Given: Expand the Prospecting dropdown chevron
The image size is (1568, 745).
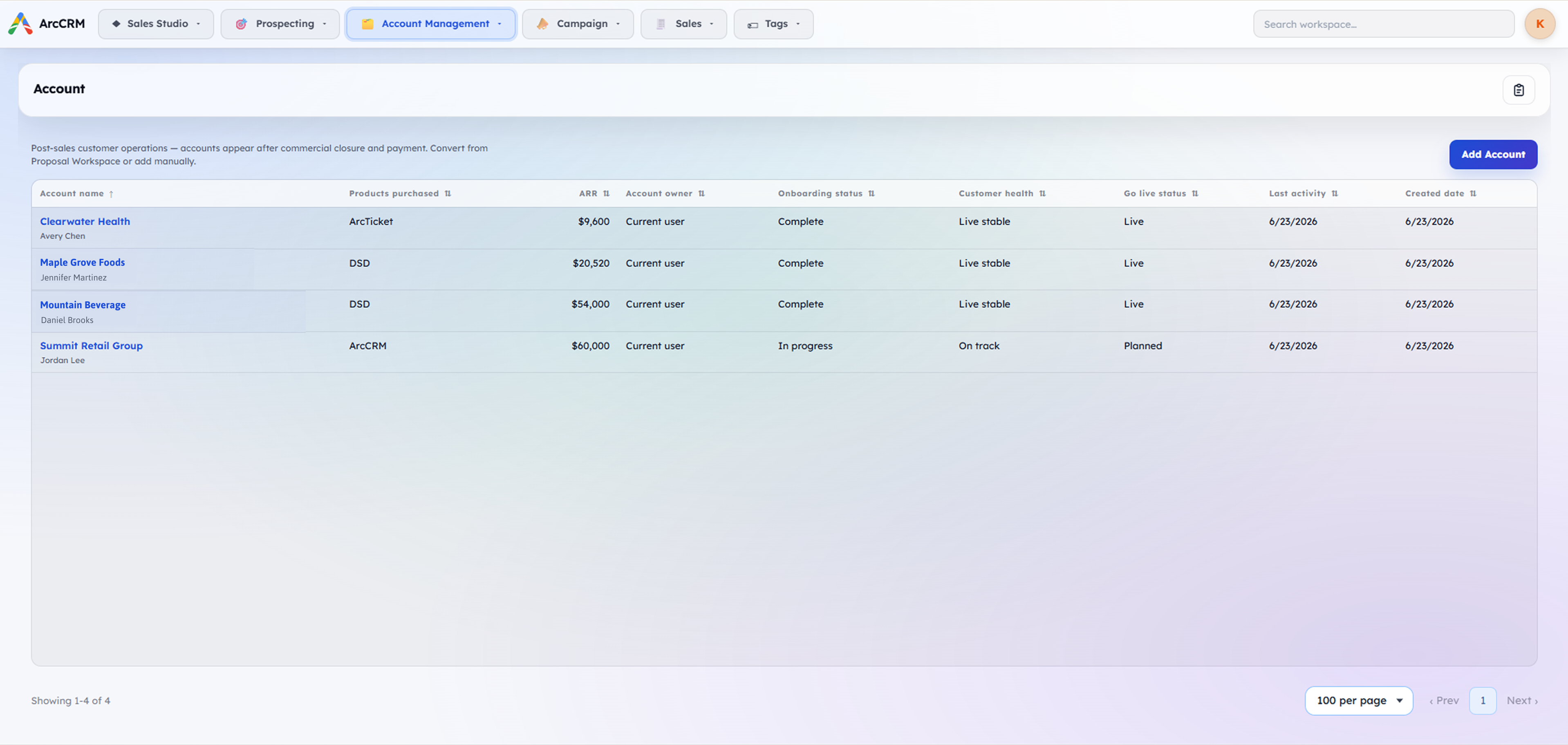Looking at the screenshot, I should pos(325,25).
